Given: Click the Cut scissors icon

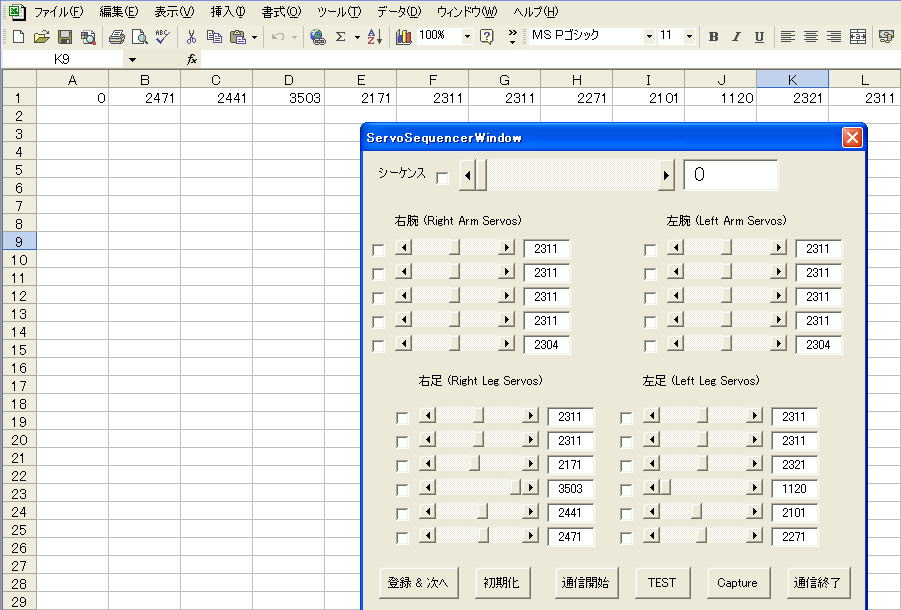Looking at the screenshot, I should coord(190,37).
